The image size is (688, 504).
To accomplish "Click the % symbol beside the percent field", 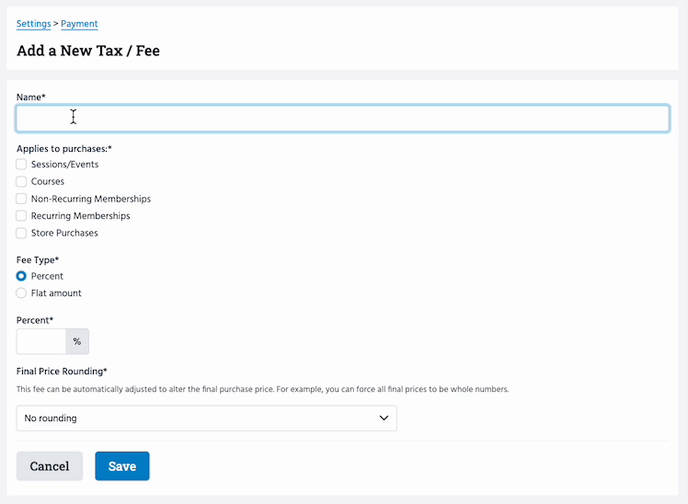I will (77, 341).
